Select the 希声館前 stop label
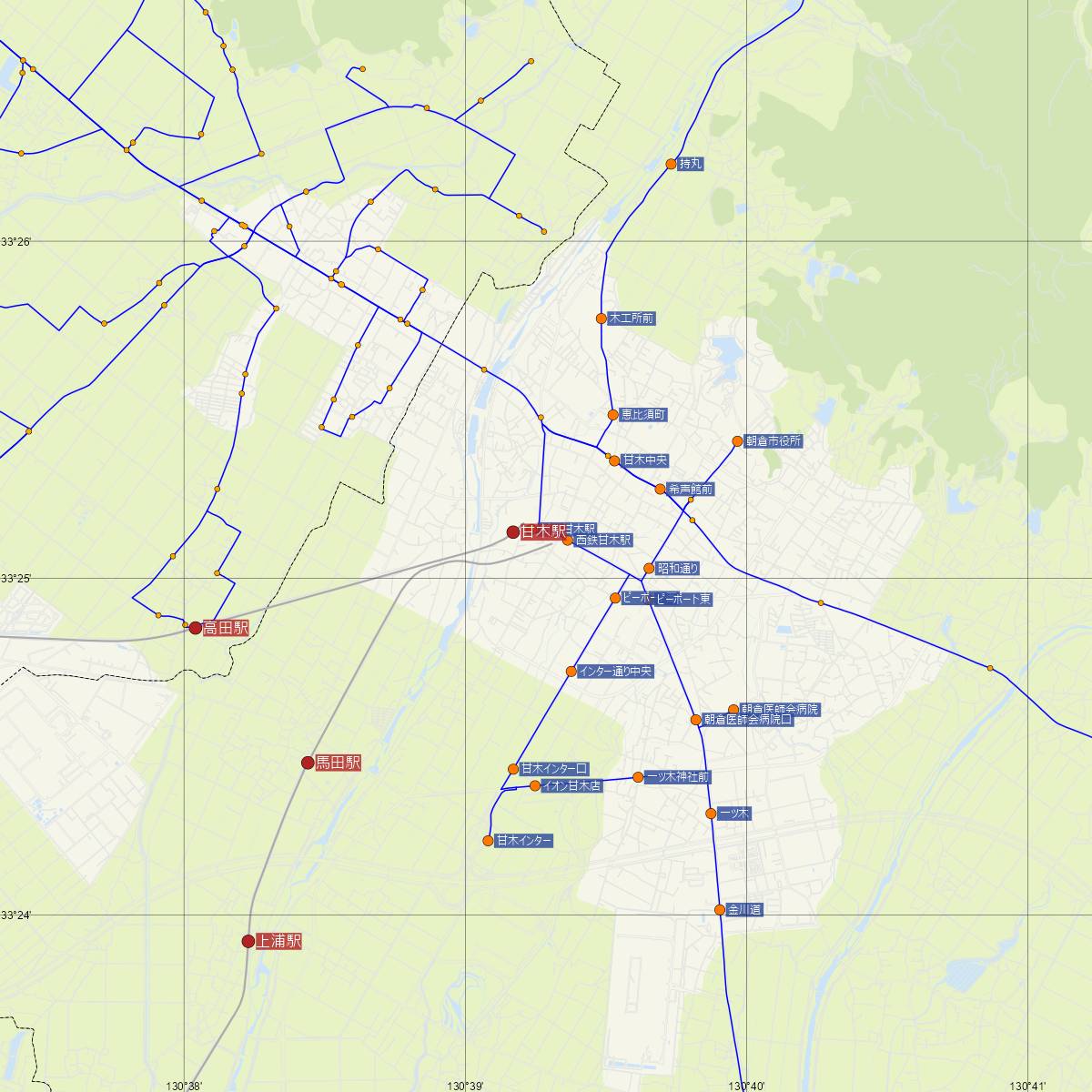 [x=691, y=490]
